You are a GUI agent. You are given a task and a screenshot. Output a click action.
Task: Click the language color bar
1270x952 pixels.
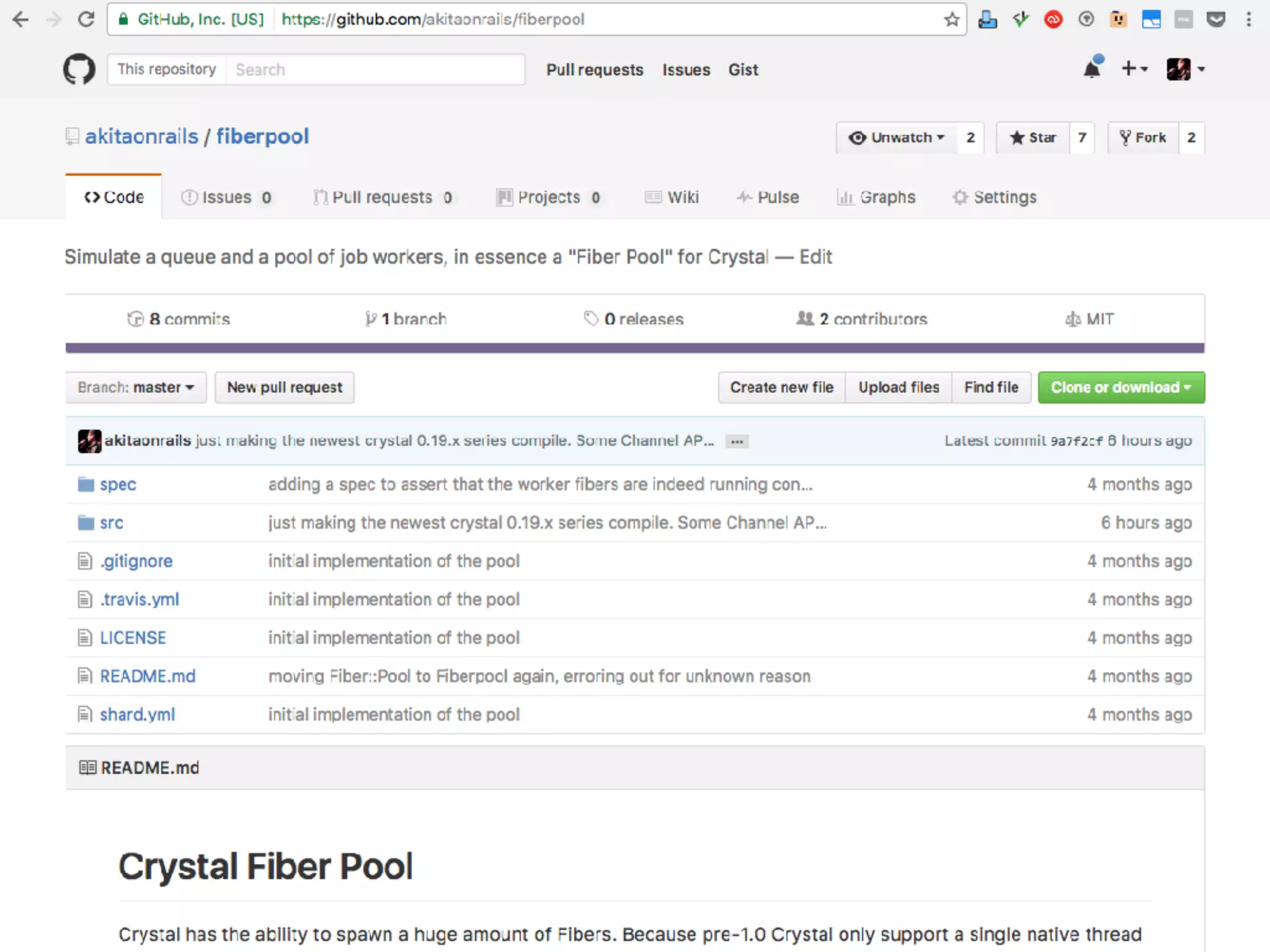635,348
